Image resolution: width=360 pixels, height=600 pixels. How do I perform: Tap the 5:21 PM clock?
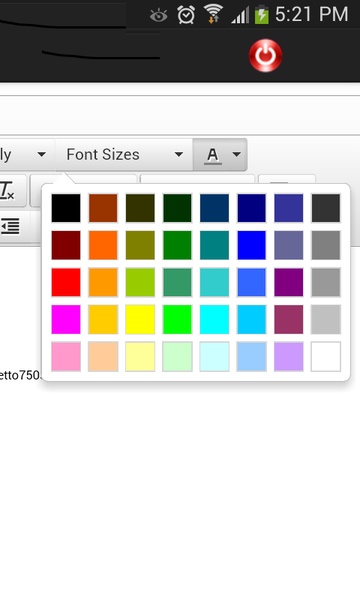coord(311,15)
